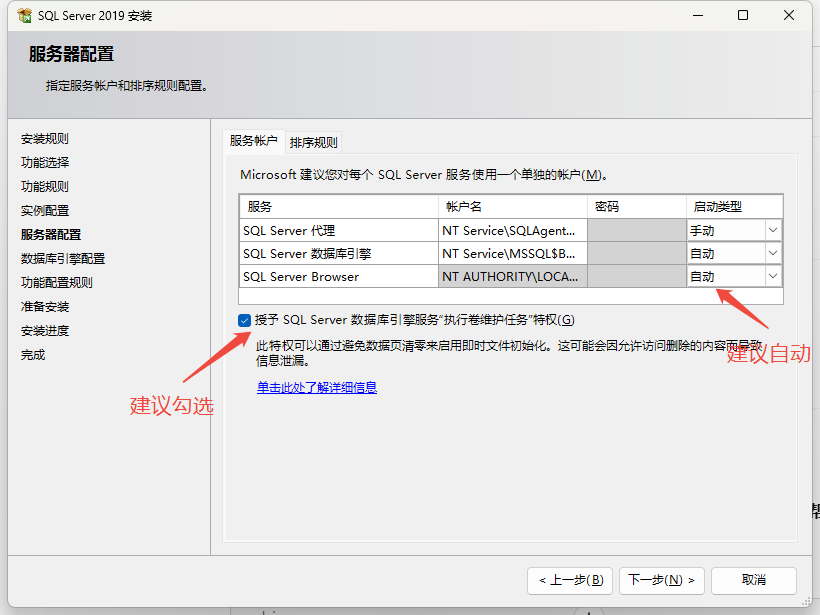Click password field for SQL Server 数据库引擎
Screen dimensions: 820x615
coord(637,254)
